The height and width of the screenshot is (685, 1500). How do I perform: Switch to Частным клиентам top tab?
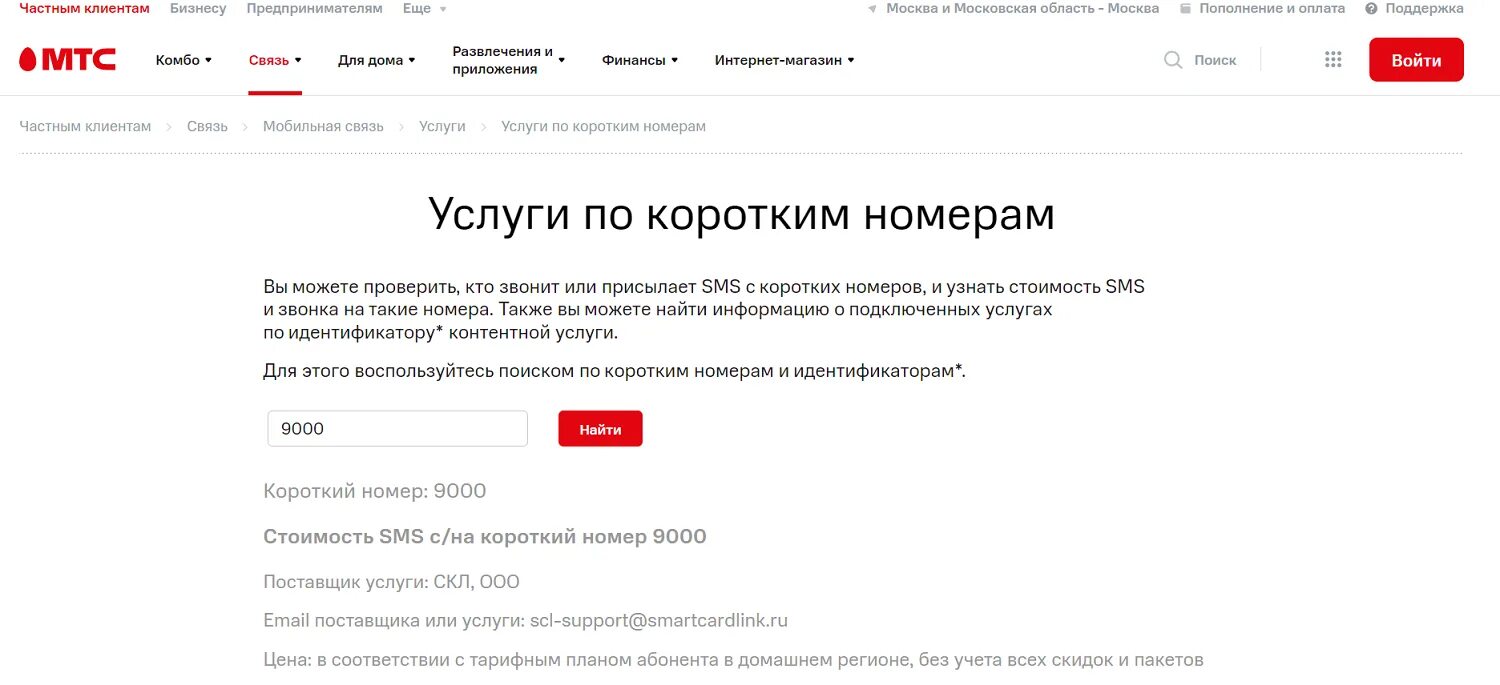(85, 8)
